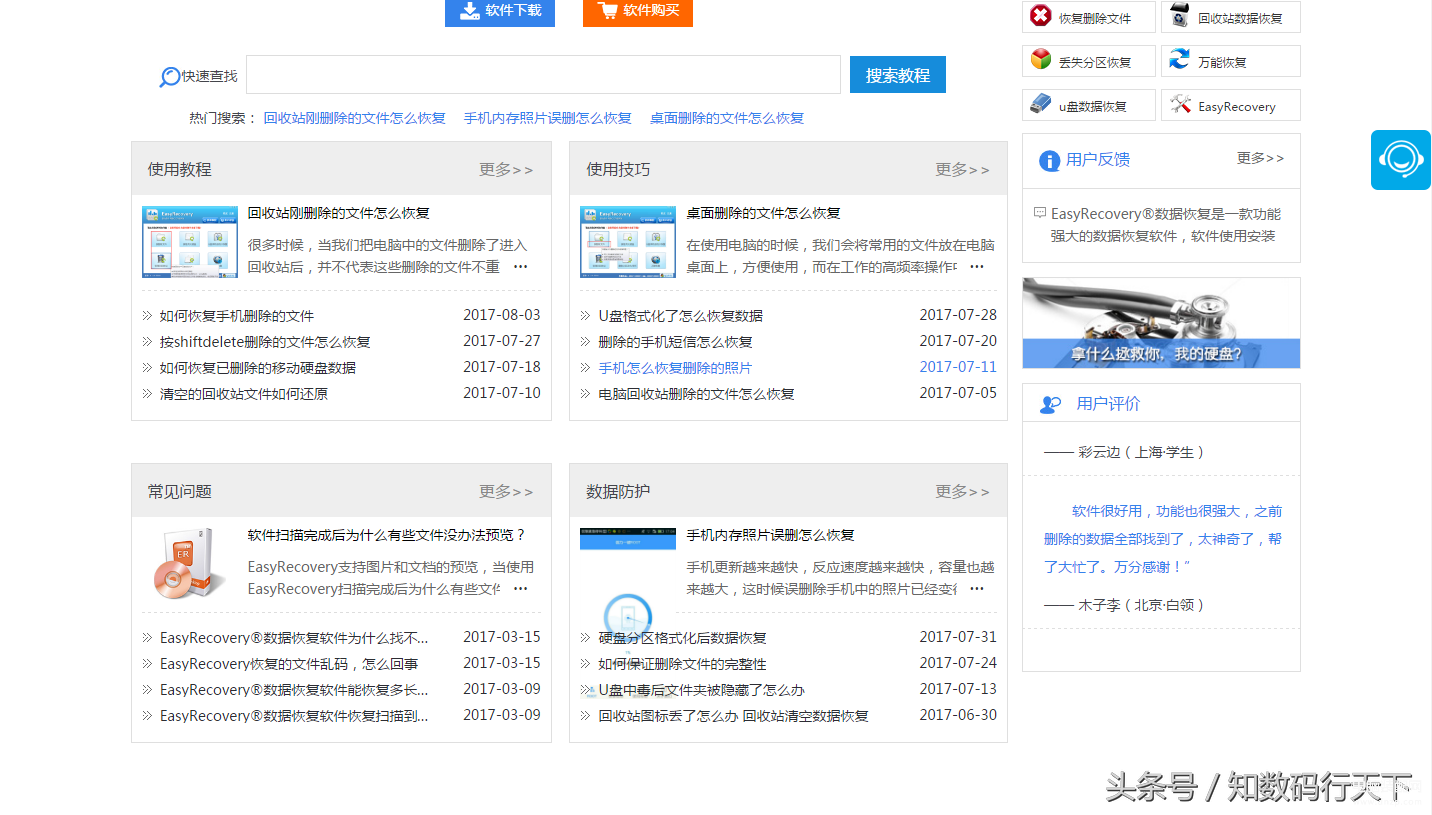
Task: Click the feedback text EasyRecovery®数据恢复是一款功能
Action: tap(1166, 214)
